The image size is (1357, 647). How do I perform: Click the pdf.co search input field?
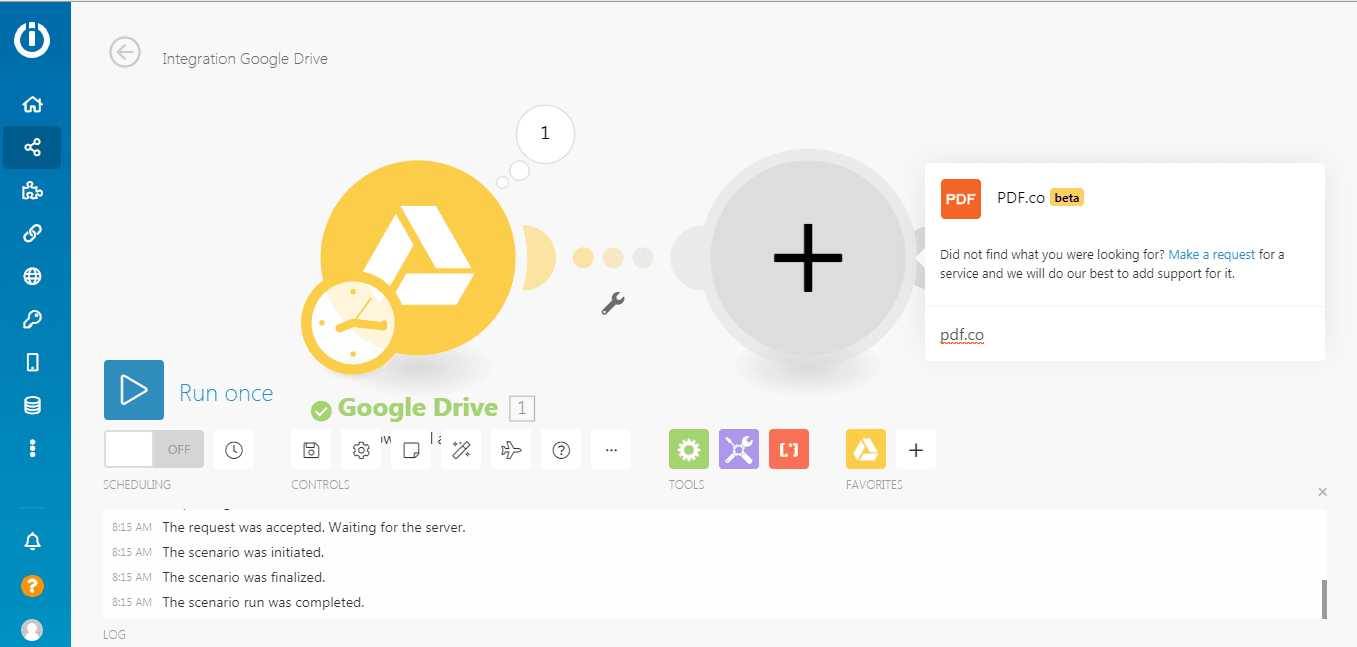(x=1120, y=336)
